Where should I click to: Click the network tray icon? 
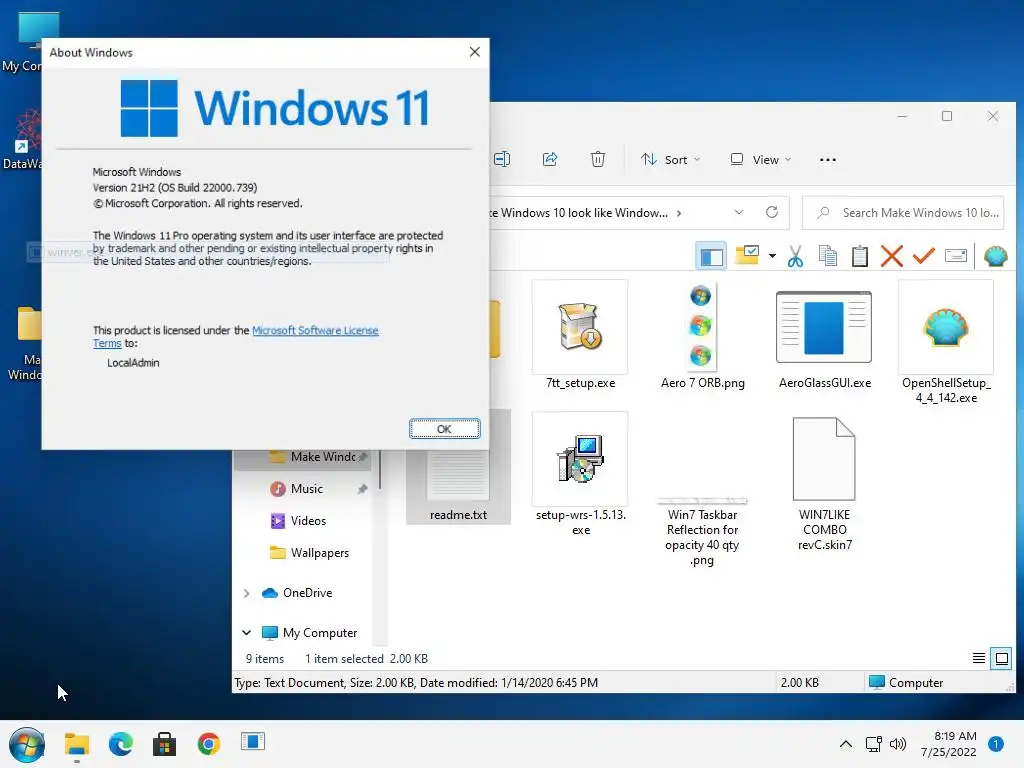coord(873,744)
